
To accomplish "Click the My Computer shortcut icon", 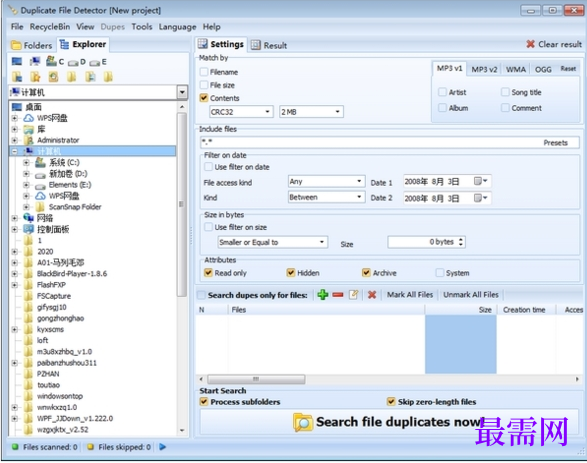I will coord(34,61).
